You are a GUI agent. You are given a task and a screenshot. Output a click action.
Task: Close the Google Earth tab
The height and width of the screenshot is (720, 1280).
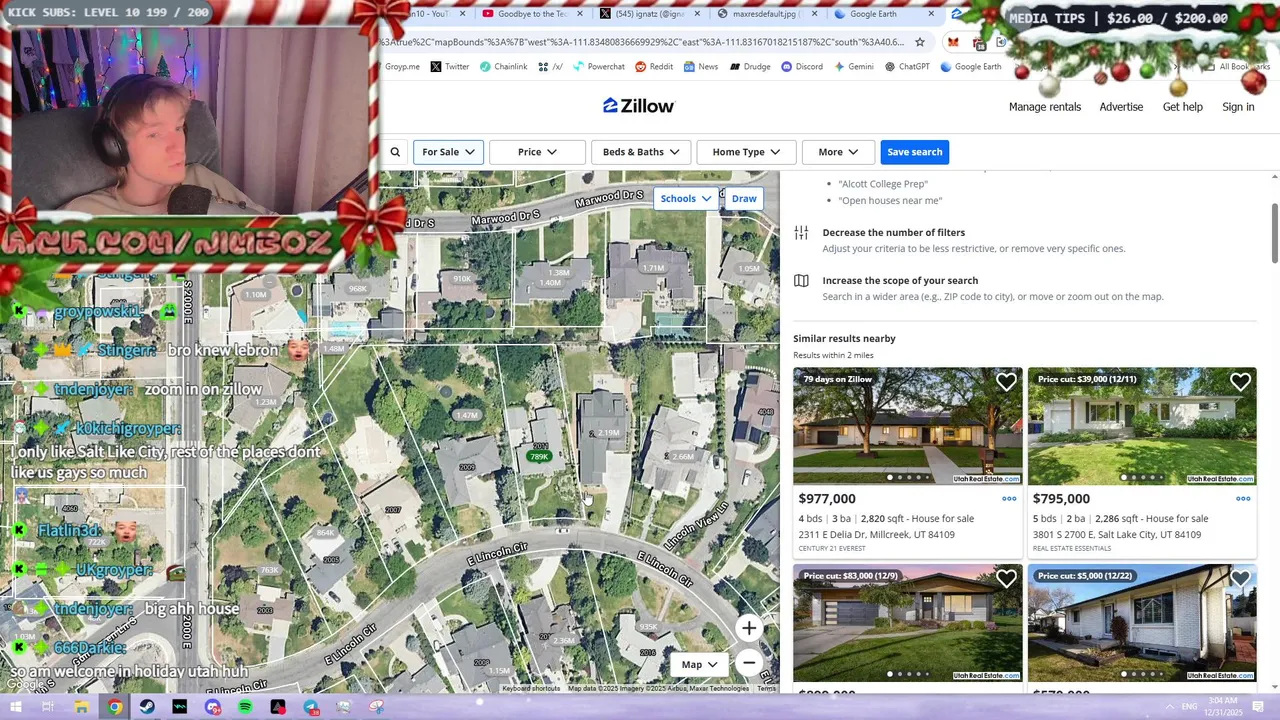coord(931,14)
